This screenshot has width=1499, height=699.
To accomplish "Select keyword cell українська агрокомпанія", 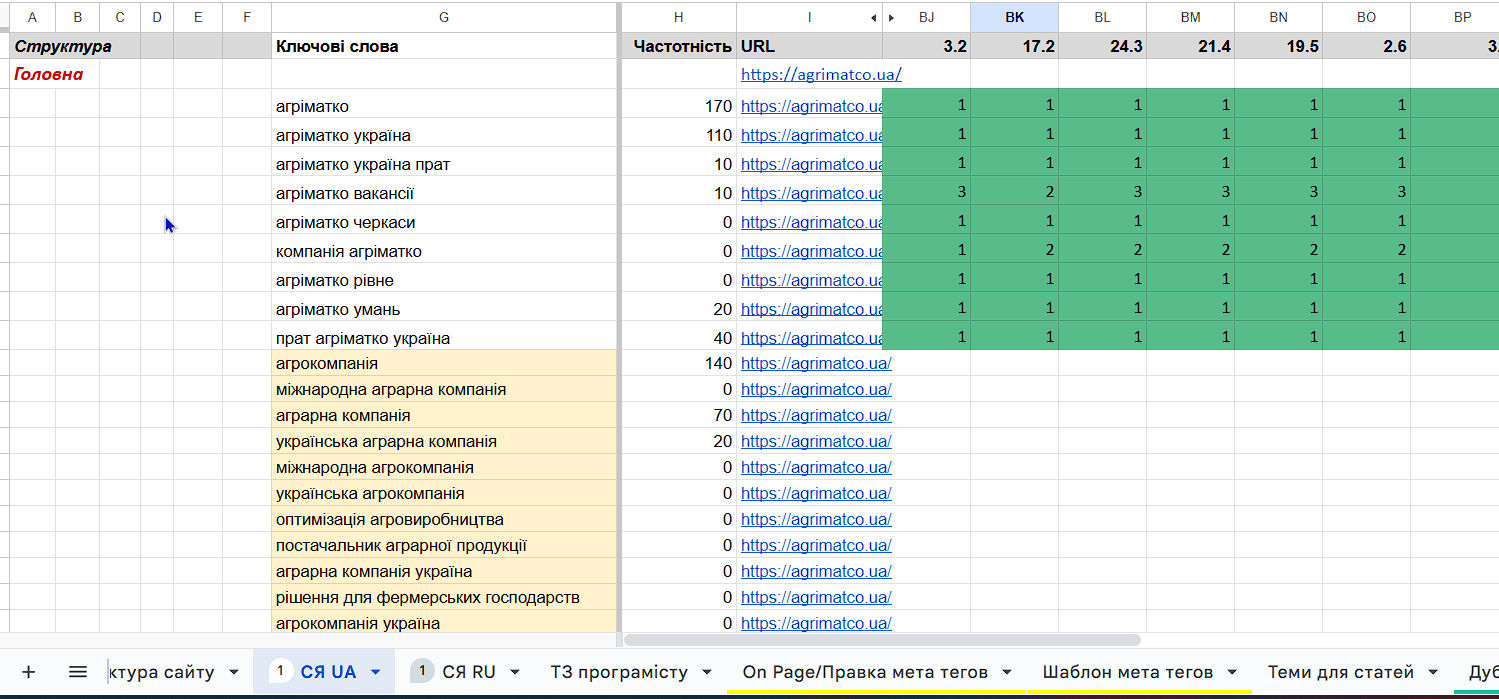I will (444, 494).
